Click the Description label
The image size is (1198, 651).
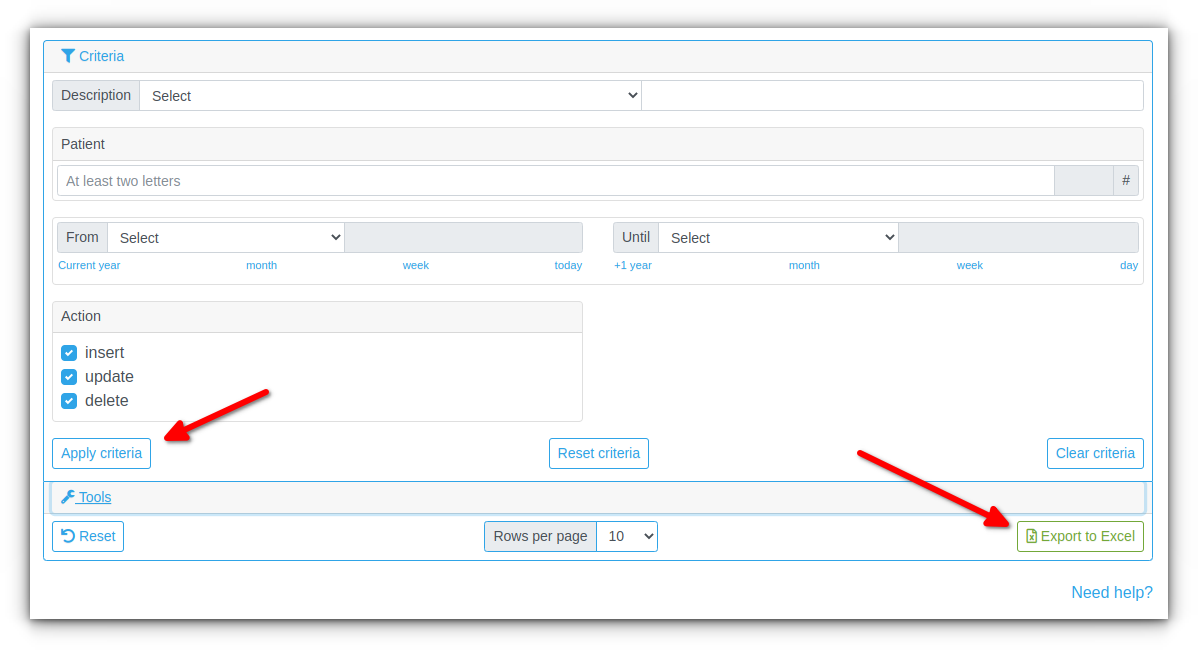96,96
